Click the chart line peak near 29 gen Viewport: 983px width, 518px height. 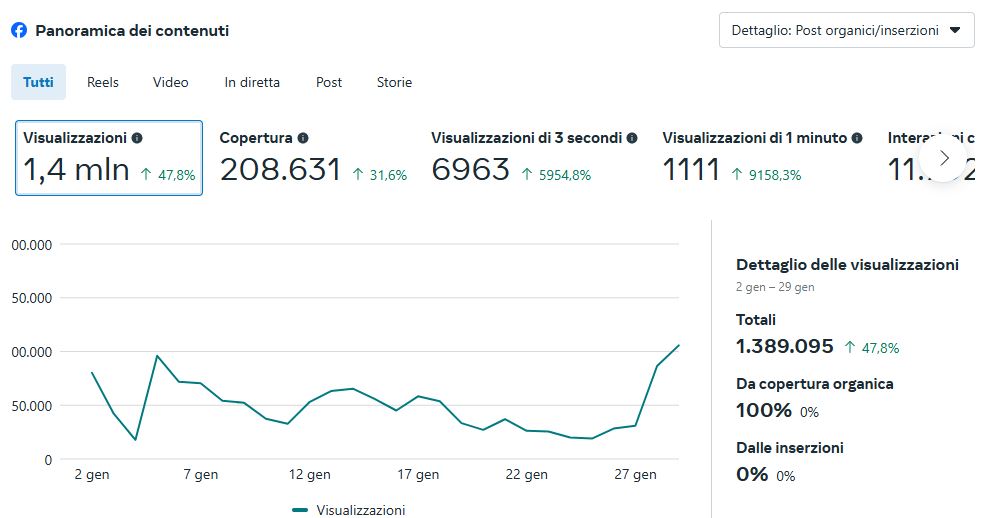tap(679, 345)
